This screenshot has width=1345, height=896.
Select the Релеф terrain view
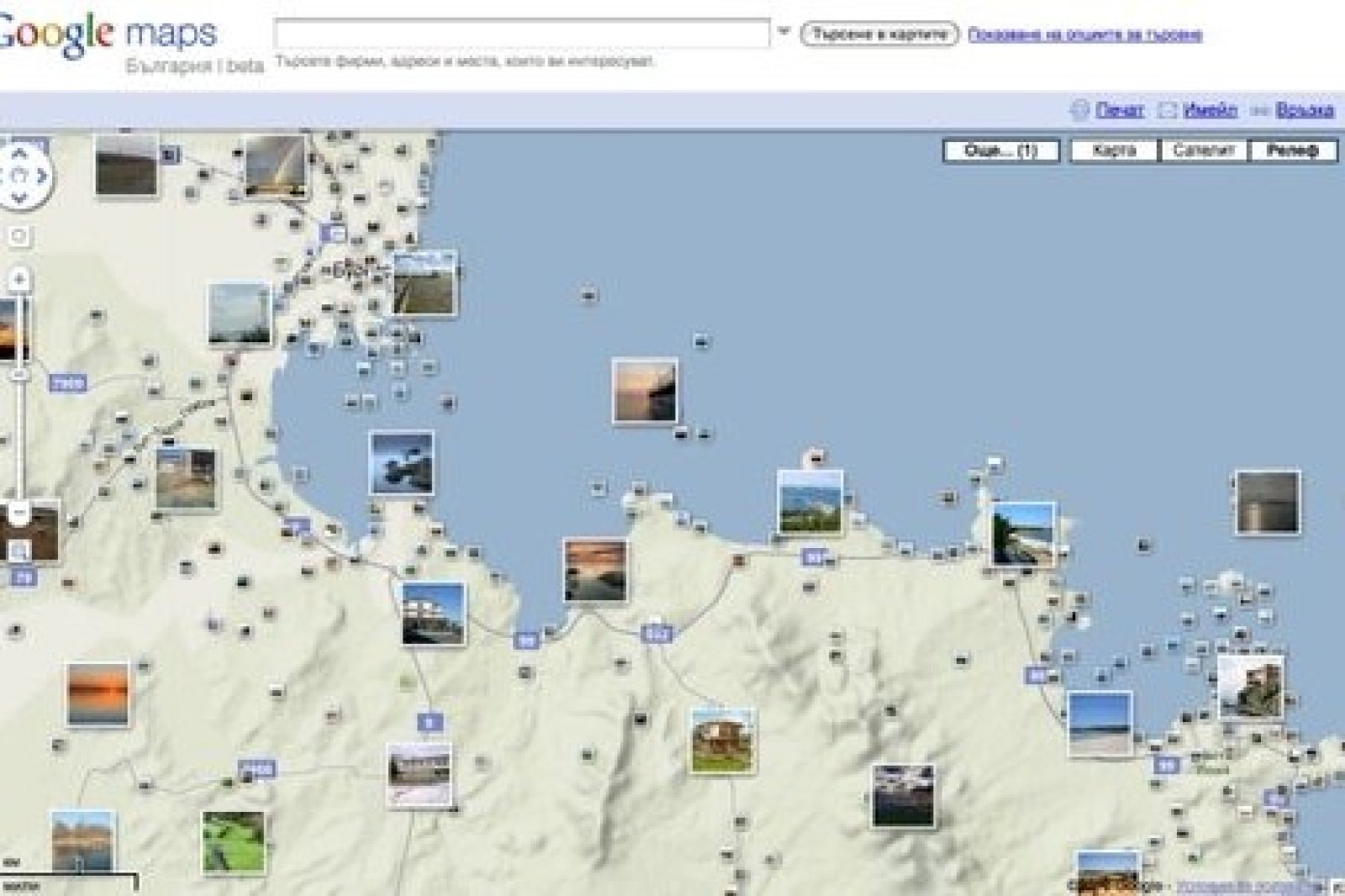coord(1292,150)
